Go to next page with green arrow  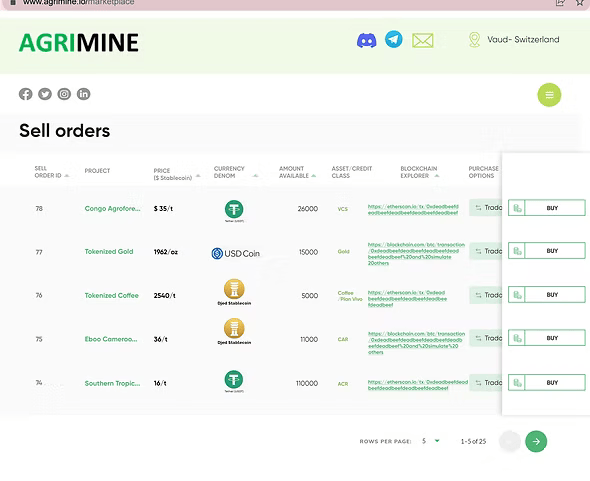click(x=536, y=441)
